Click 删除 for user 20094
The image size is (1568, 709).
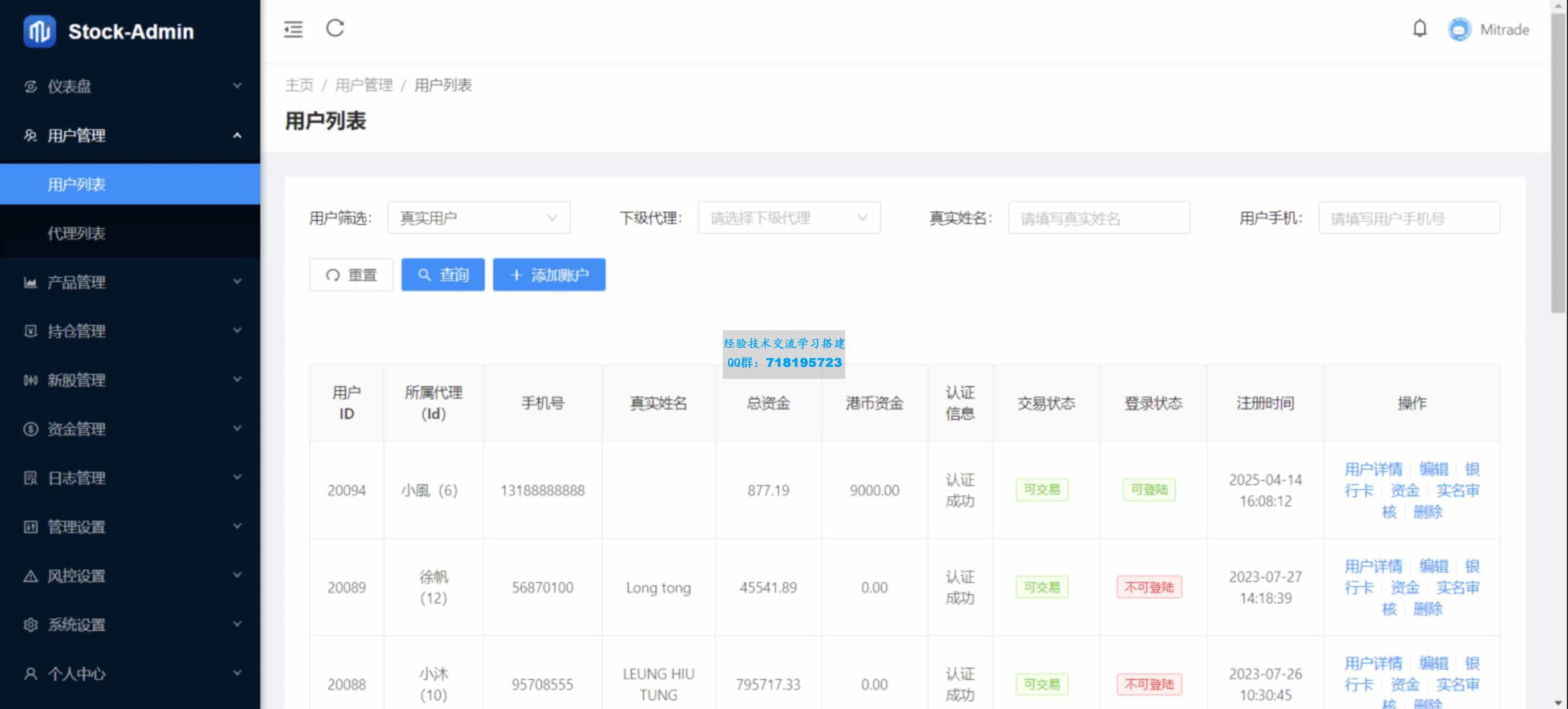(x=1428, y=512)
